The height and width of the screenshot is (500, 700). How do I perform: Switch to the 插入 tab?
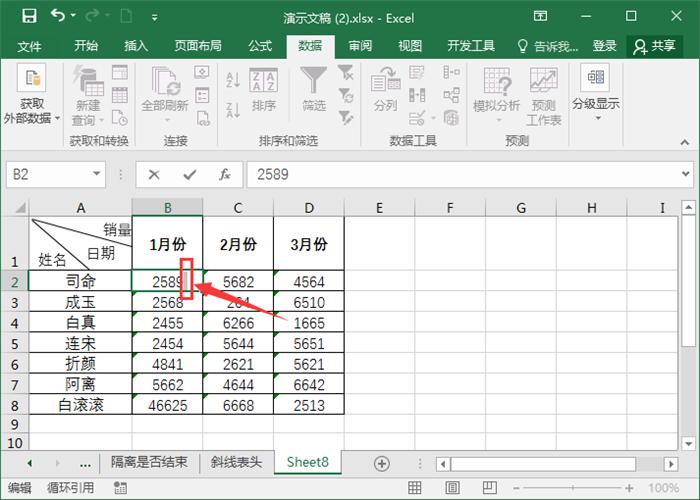point(136,46)
